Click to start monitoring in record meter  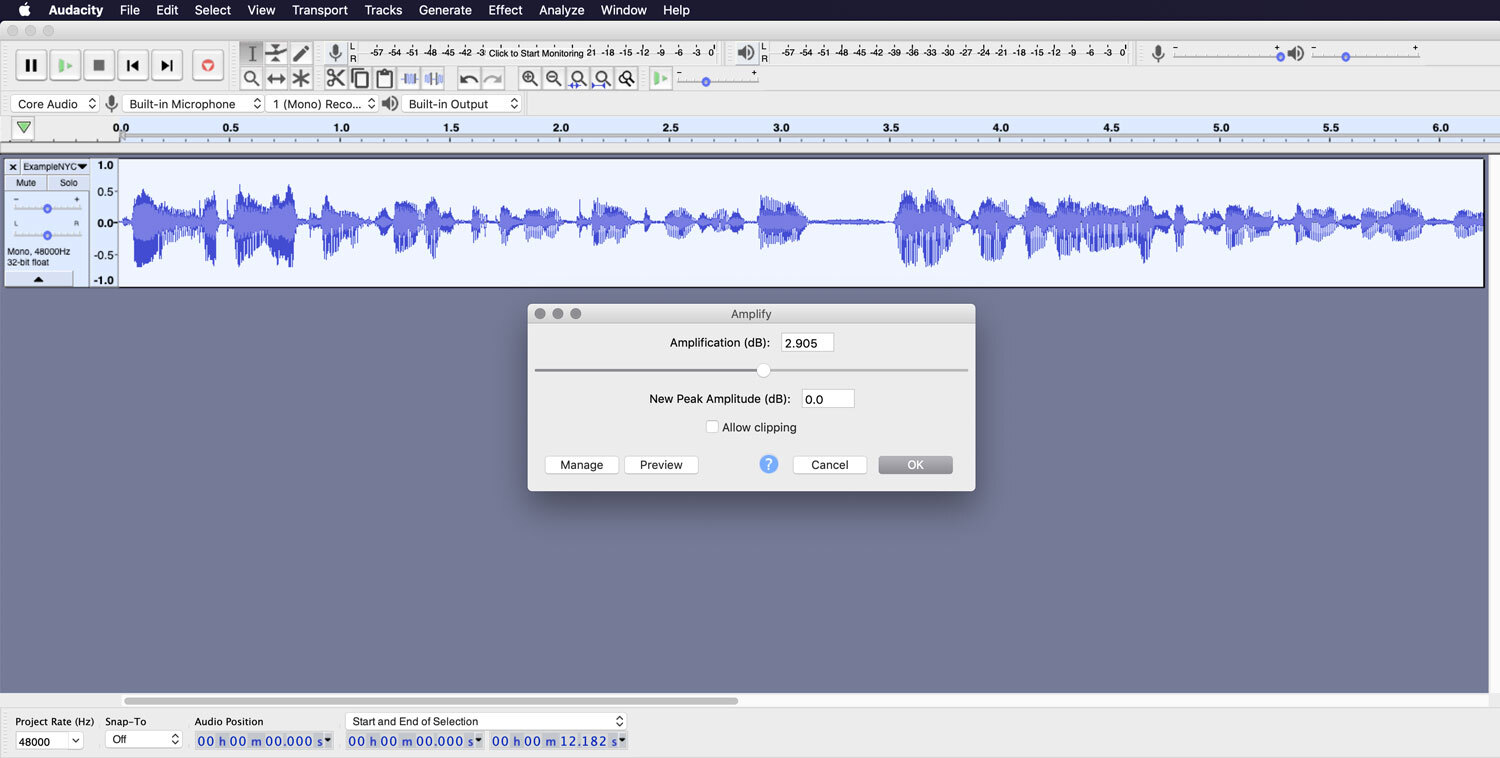(535, 53)
